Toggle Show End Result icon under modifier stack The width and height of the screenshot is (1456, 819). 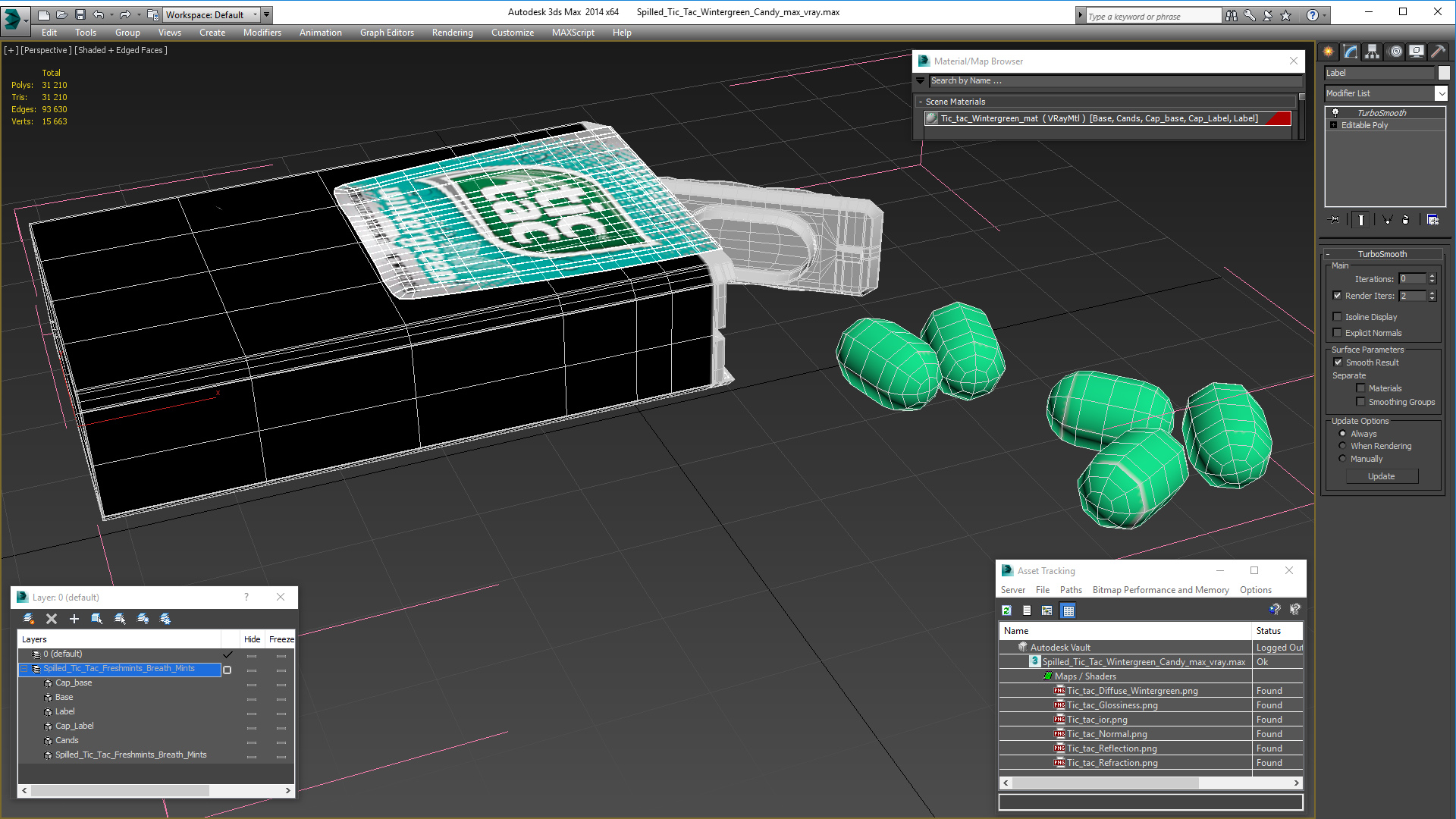point(1361,220)
